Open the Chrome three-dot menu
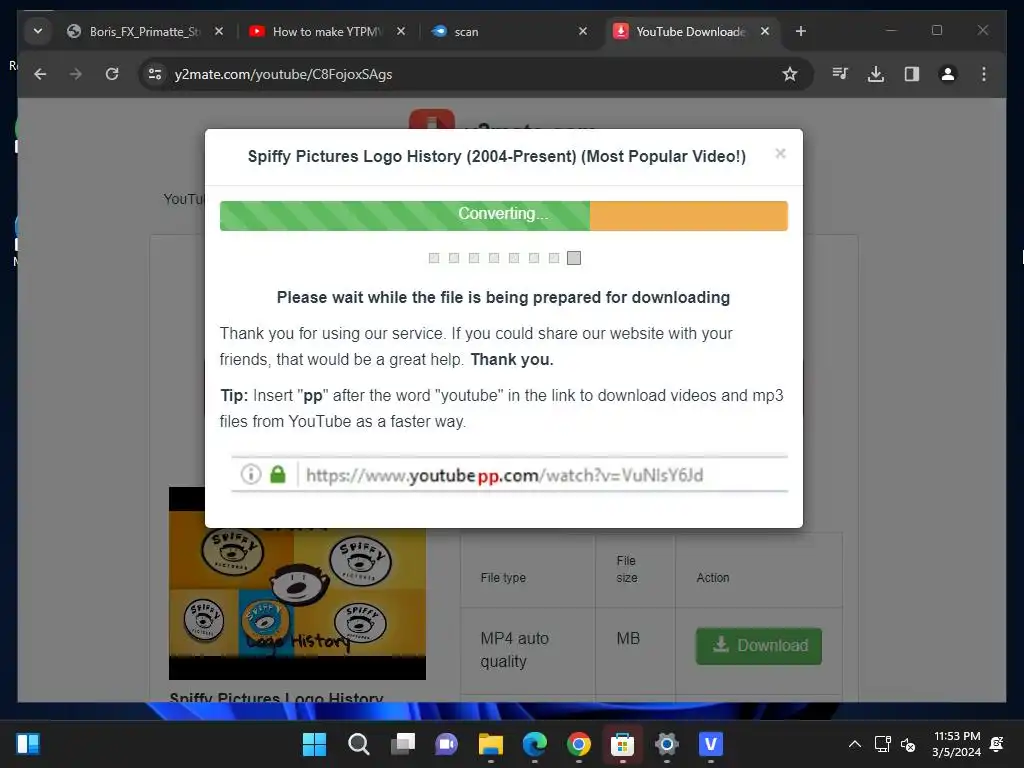This screenshot has width=1024, height=768. (x=984, y=74)
